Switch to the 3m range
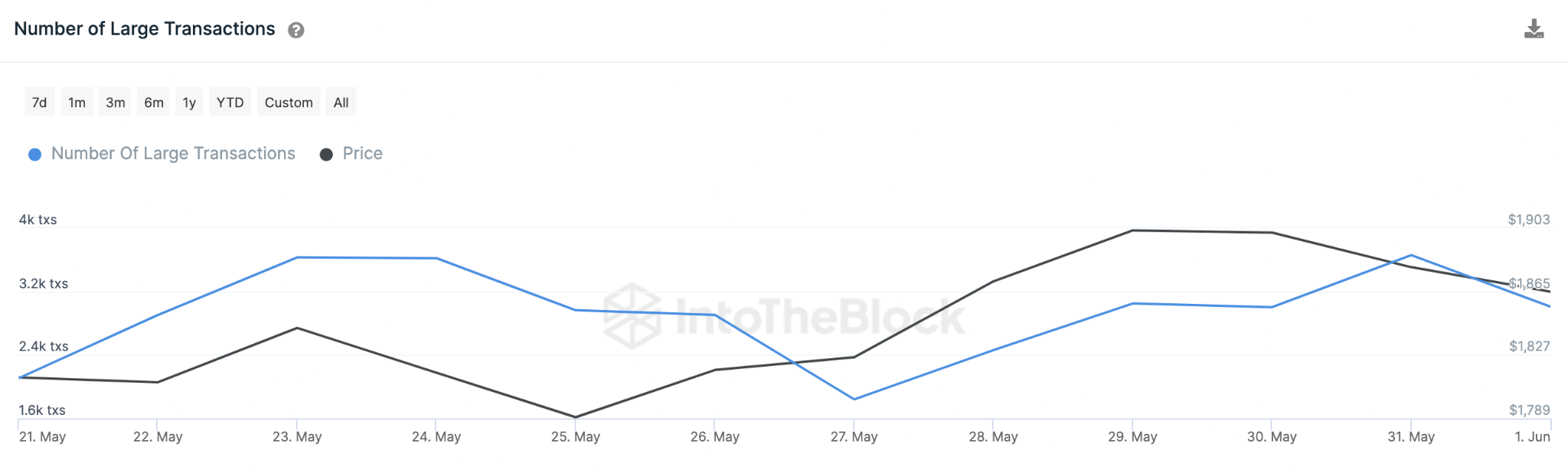The width and height of the screenshot is (1568, 470). point(115,102)
